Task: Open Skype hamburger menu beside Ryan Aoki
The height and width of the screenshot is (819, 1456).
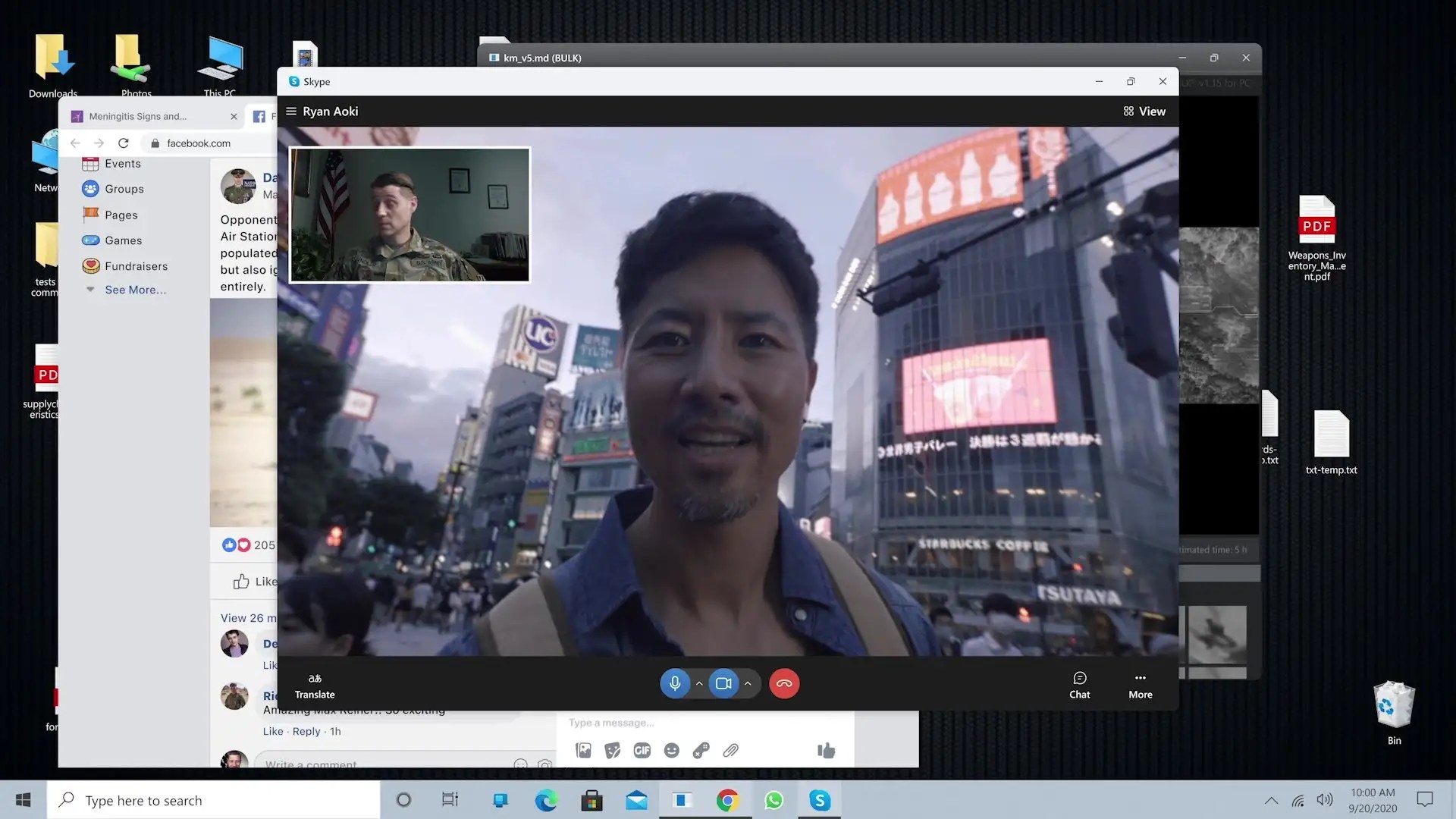Action: pyautogui.click(x=290, y=111)
